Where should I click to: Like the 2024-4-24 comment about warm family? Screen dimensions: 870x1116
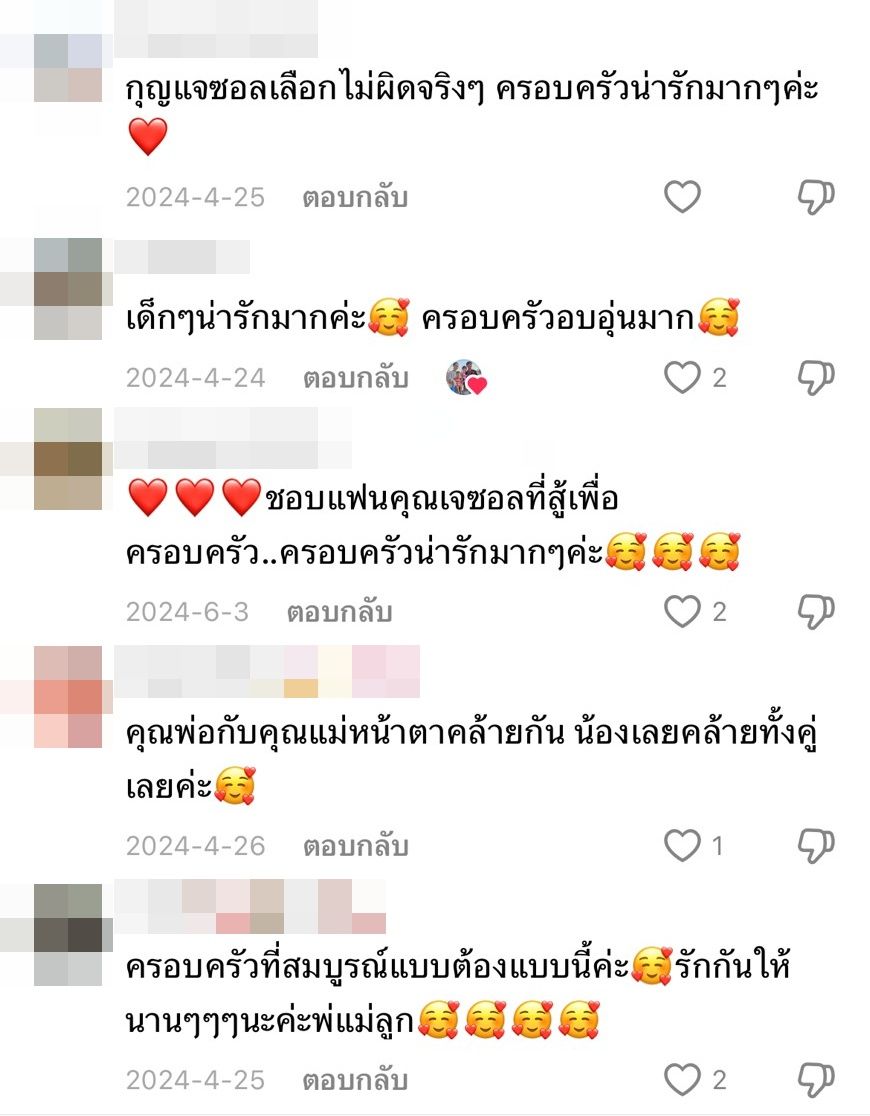coord(682,377)
